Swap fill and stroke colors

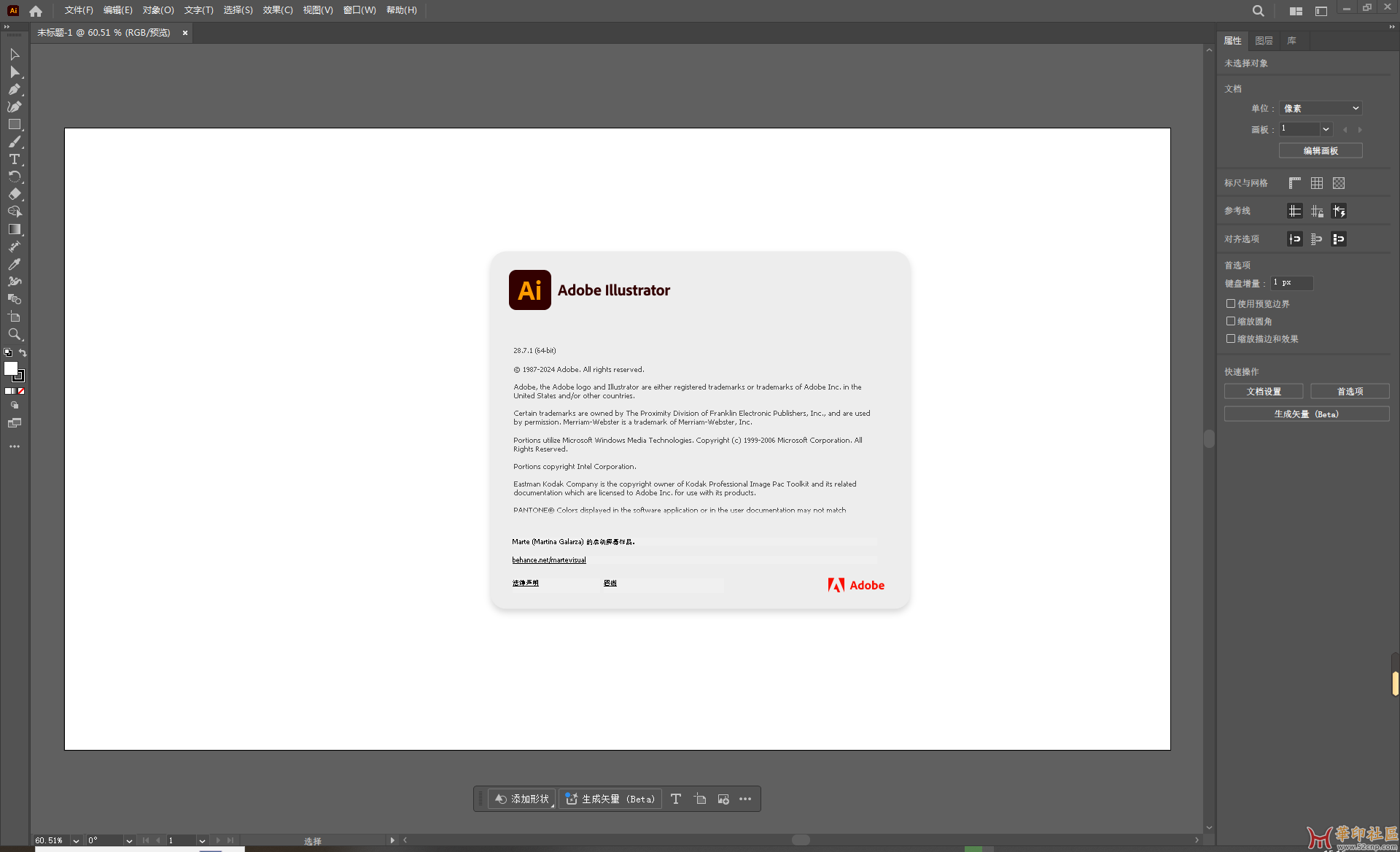tap(23, 353)
